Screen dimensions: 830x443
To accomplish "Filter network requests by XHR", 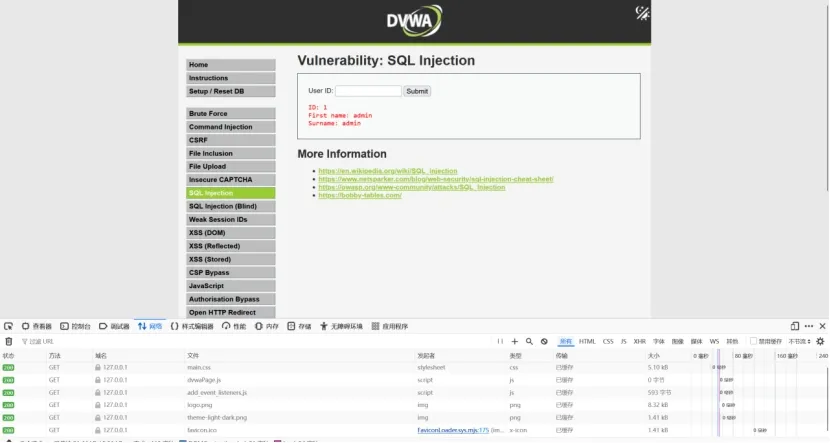I will [639, 341].
